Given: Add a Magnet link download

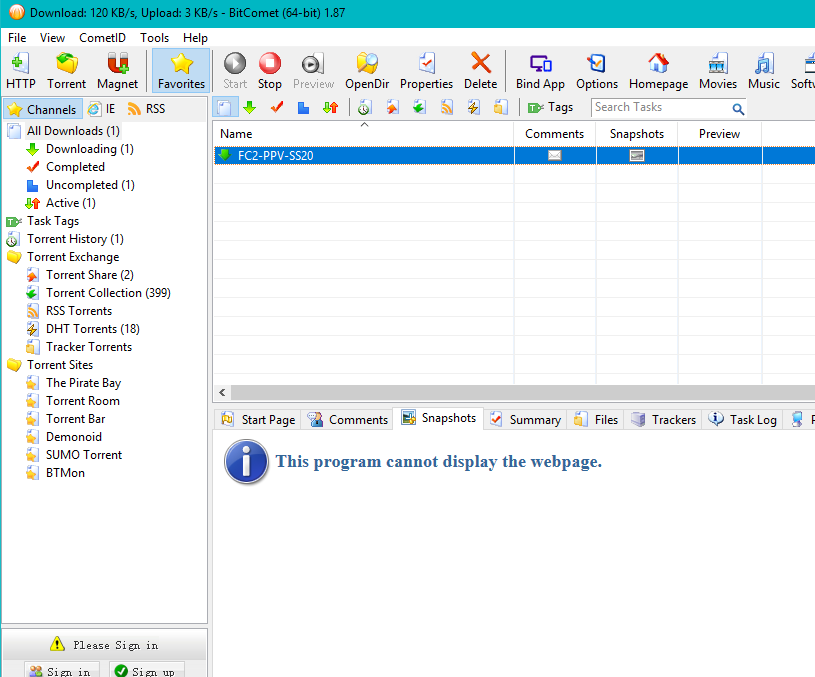Looking at the screenshot, I should (x=117, y=71).
